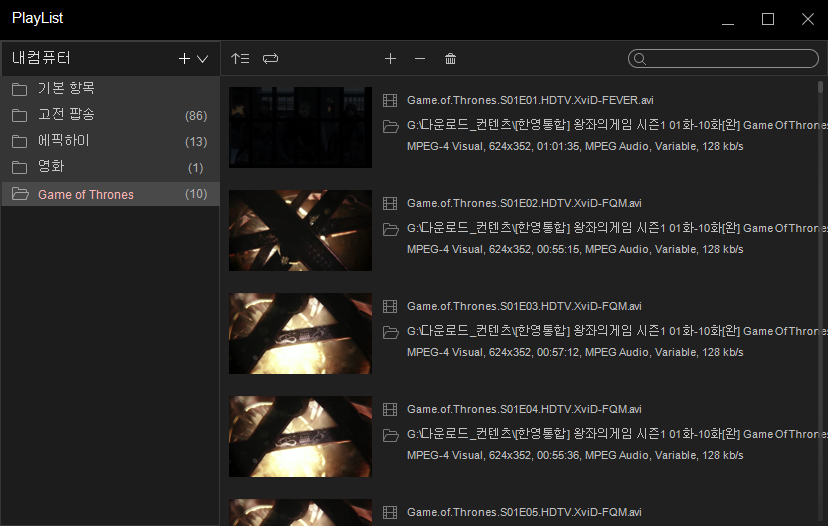Click the 고전 팝송 folder icon
Image resolution: width=828 pixels, height=526 pixels.
coord(20,115)
